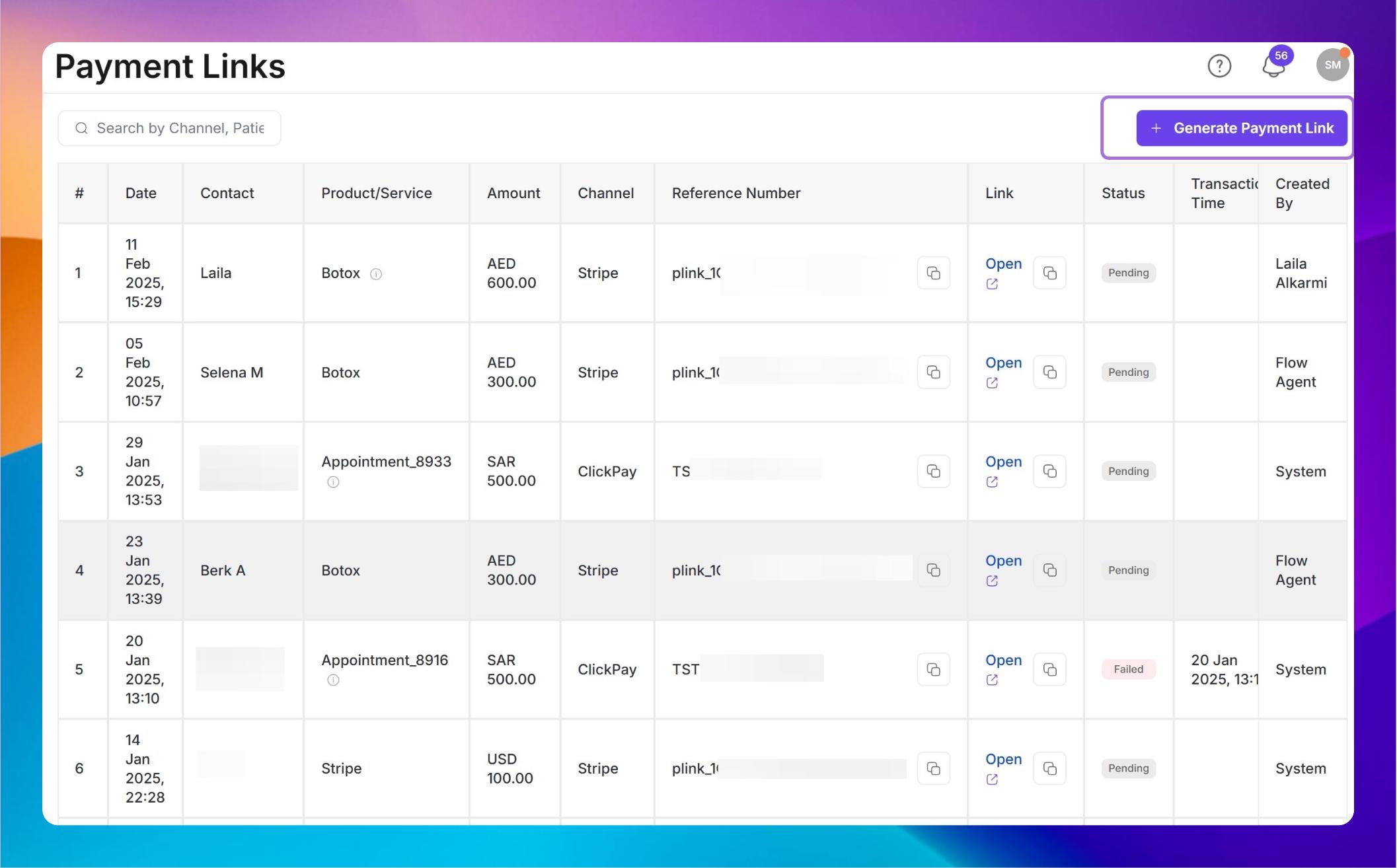Copy reference number for USD 100.00 row
This screenshot has height=868, width=1397.
pos(933,768)
